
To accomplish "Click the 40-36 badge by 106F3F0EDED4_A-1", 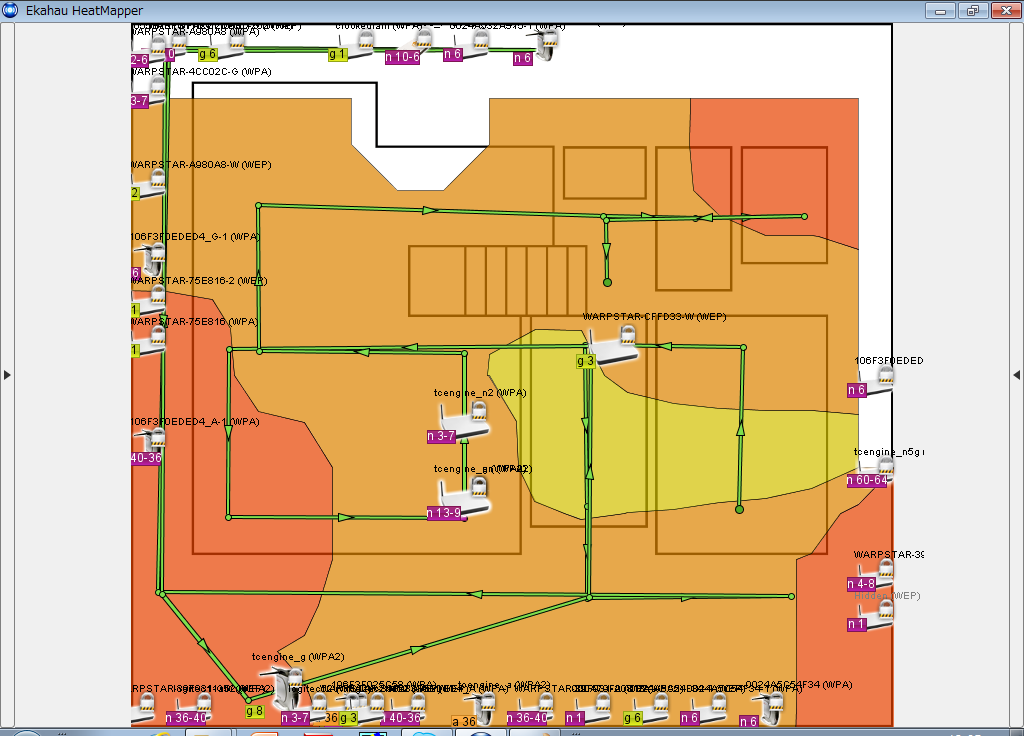I will tap(146, 458).
